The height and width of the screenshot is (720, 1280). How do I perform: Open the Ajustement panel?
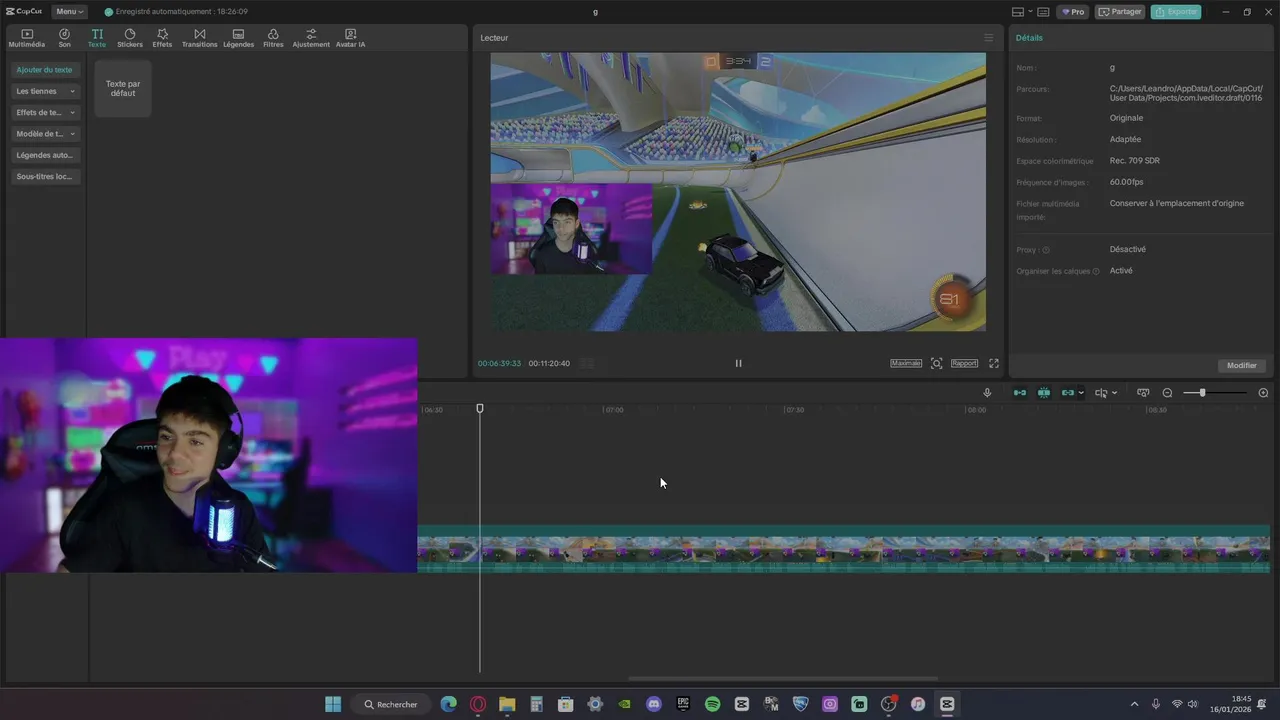[311, 38]
